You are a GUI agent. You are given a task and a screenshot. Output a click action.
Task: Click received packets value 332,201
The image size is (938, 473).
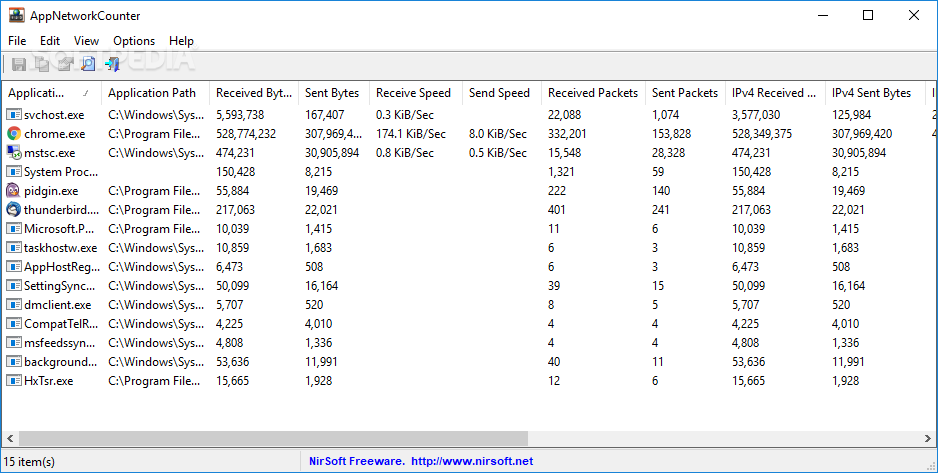click(567, 134)
